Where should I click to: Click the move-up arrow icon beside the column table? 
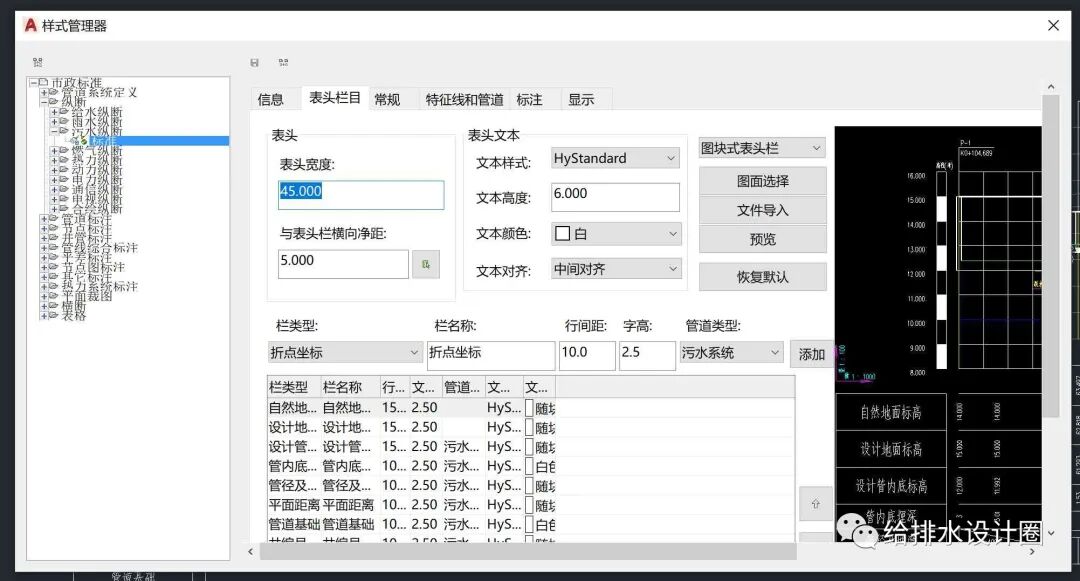[817, 505]
